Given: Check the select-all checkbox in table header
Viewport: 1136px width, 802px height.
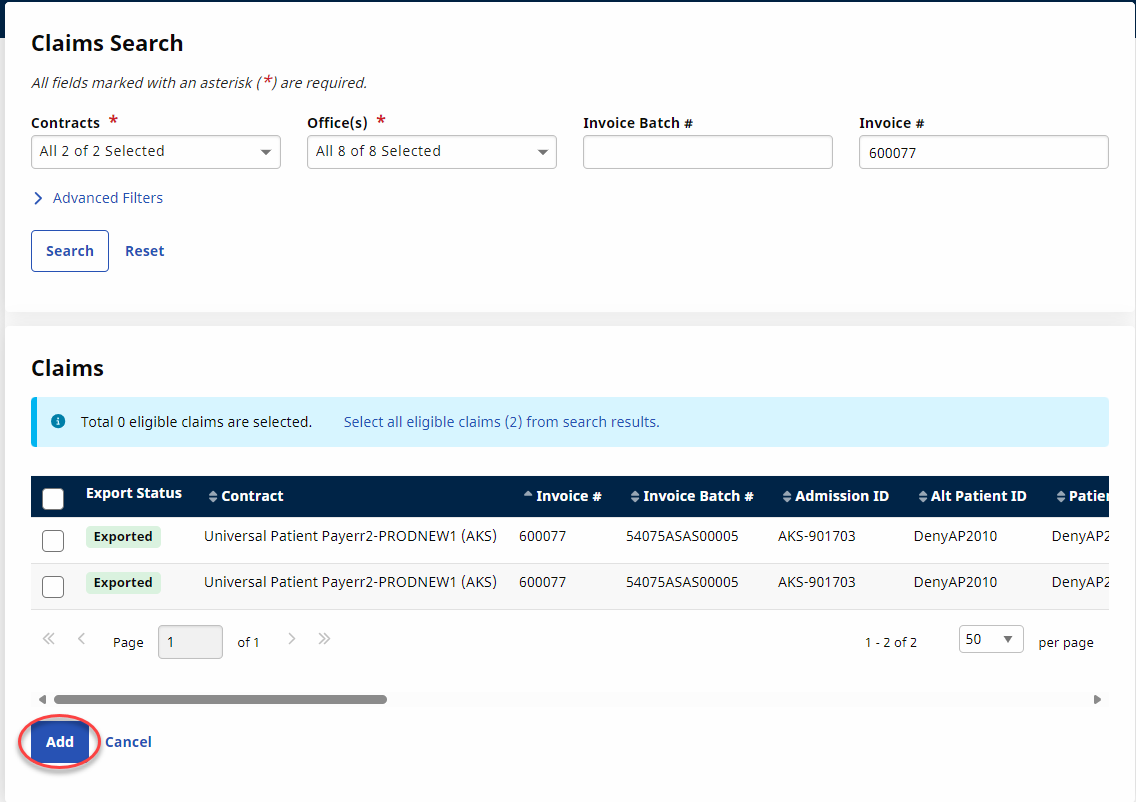Looking at the screenshot, I should 53,498.
